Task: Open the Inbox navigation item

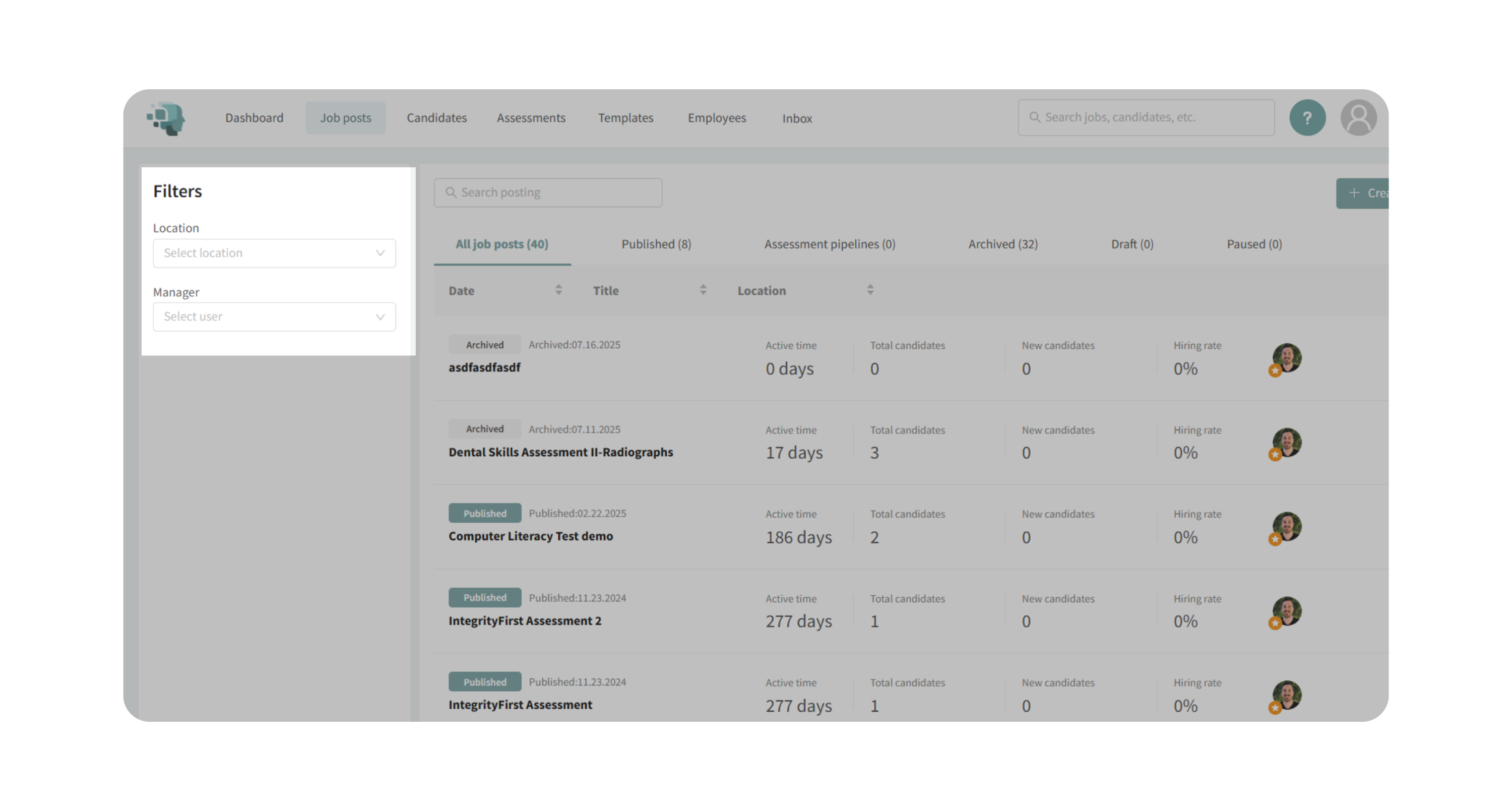Action: (796, 118)
